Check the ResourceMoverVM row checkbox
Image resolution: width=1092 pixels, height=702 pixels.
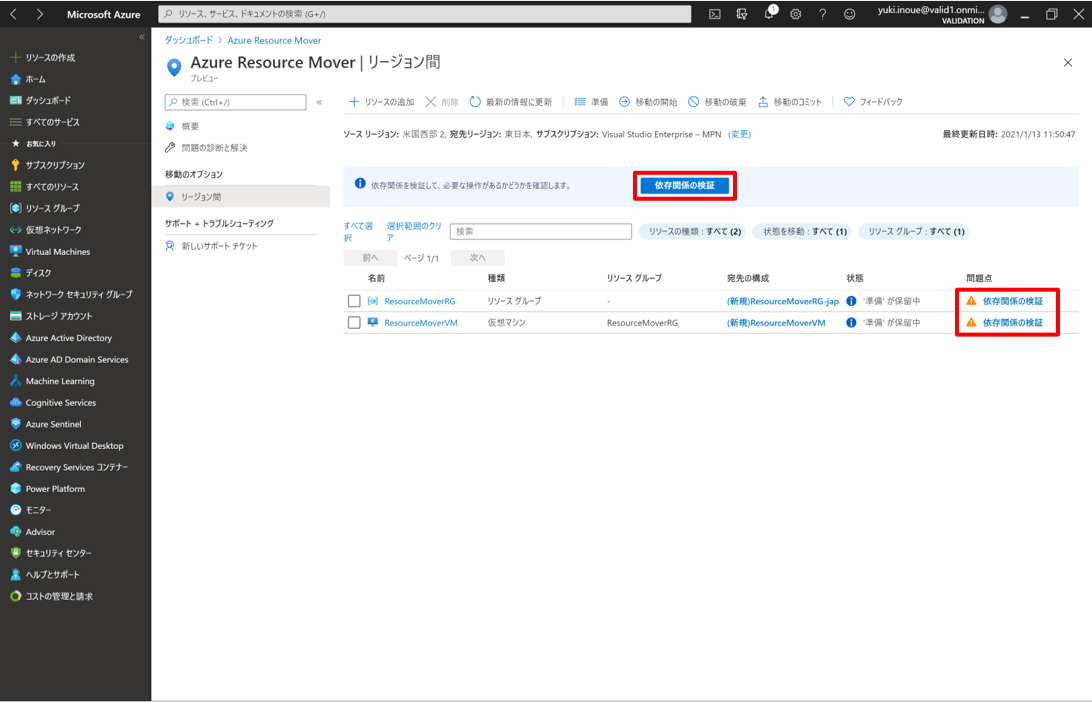coord(354,322)
